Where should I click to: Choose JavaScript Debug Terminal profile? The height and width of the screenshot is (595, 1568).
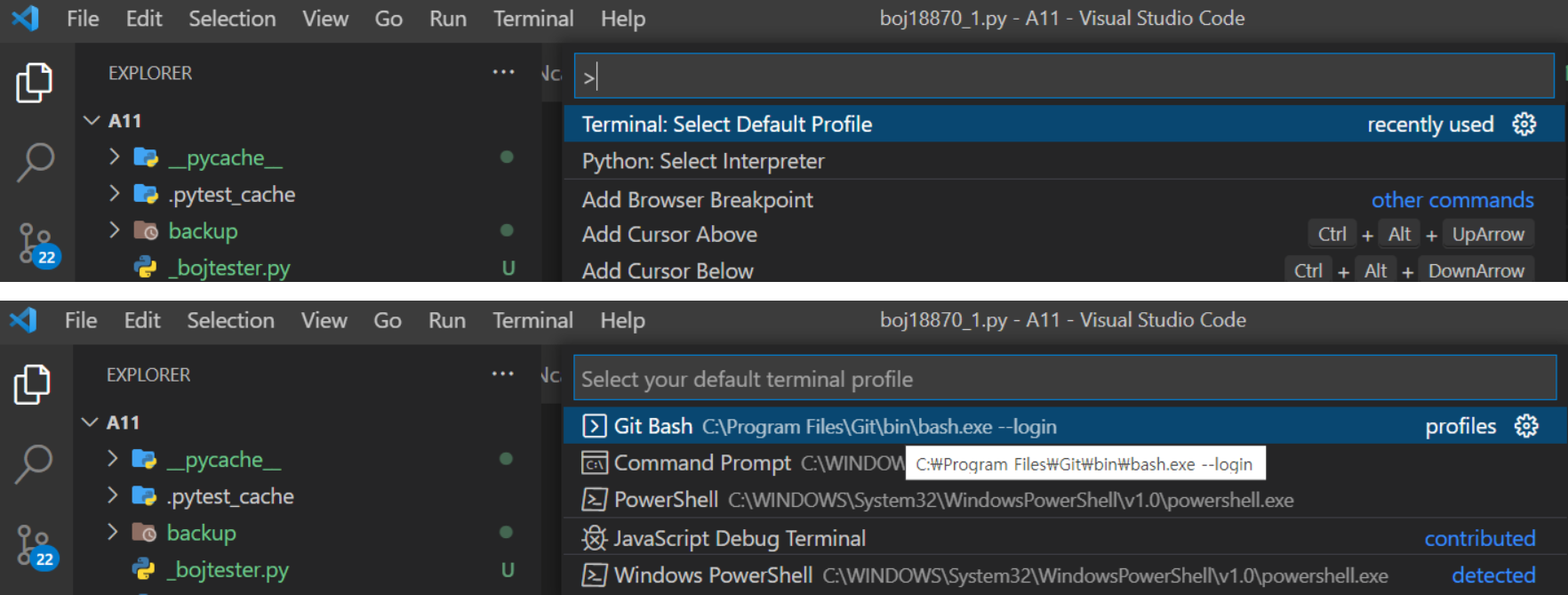click(x=1064, y=538)
